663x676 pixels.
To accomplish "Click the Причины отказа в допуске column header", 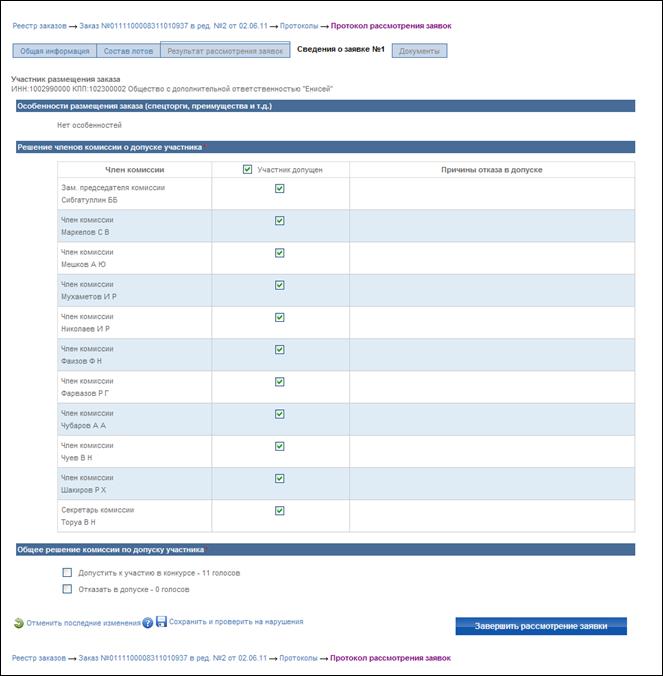I will coord(492,170).
